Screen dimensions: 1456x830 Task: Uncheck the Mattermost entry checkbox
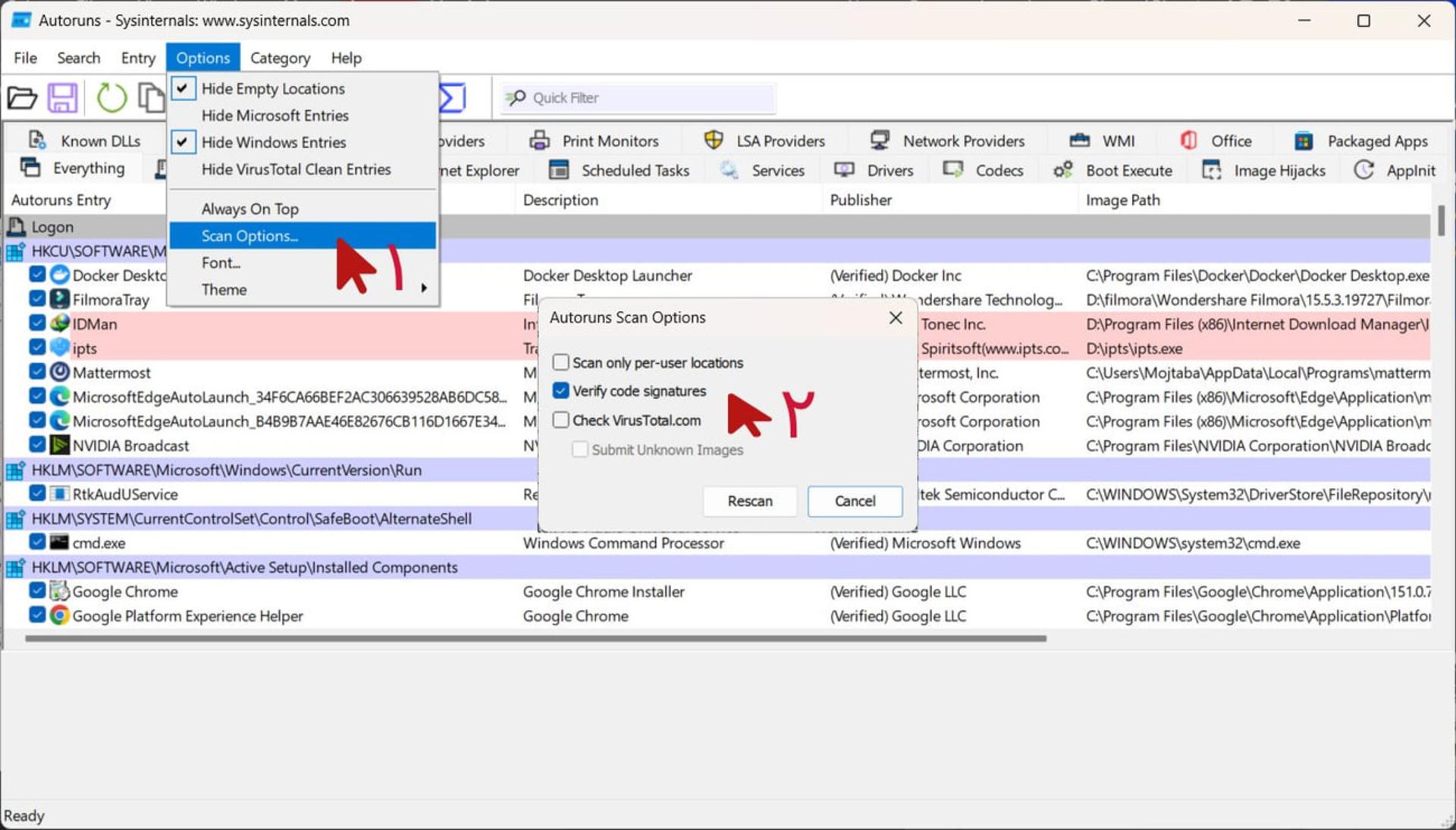pyautogui.click(x=37, y=372)
